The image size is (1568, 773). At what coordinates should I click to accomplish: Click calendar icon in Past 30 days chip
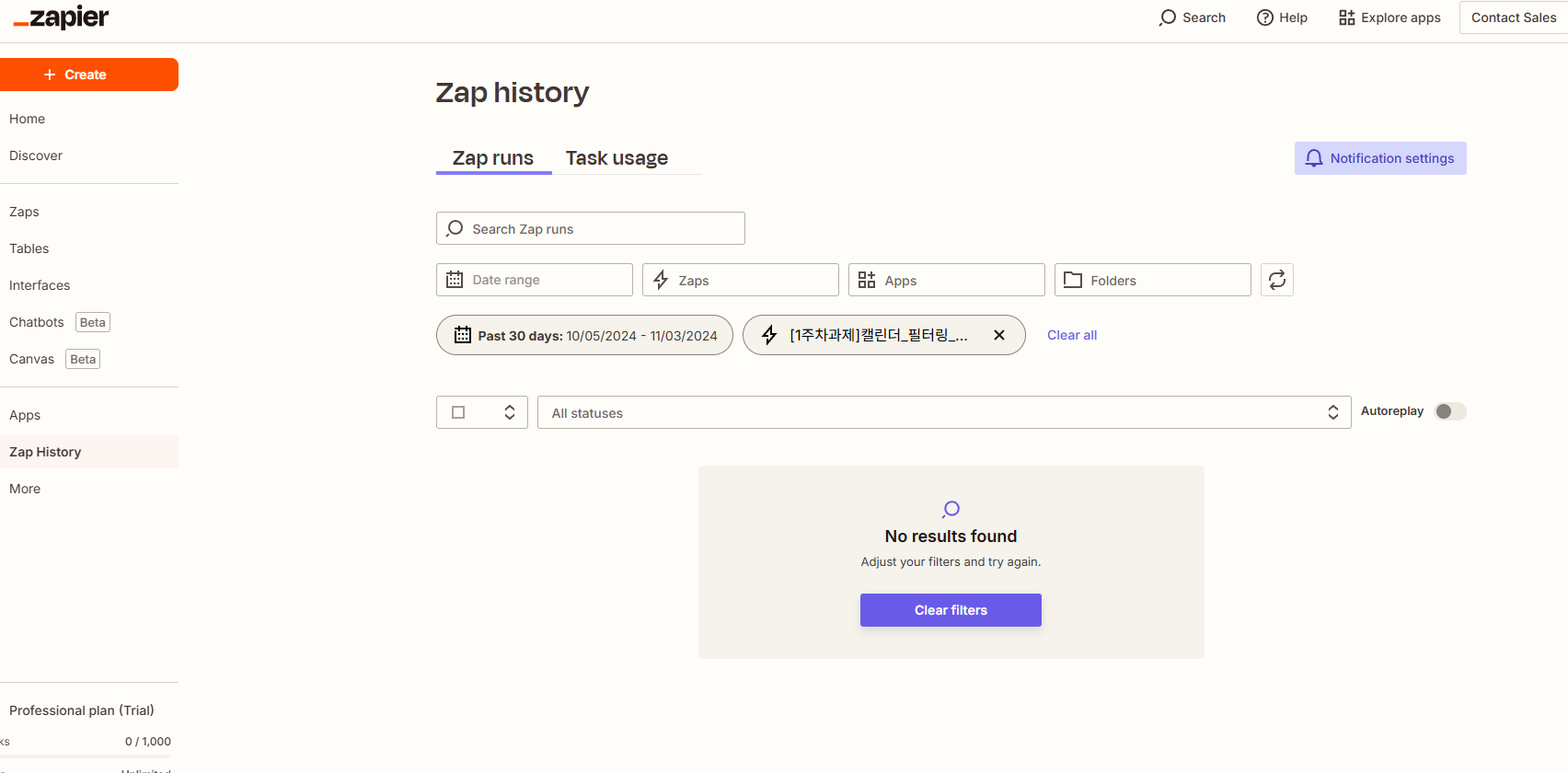463,335
